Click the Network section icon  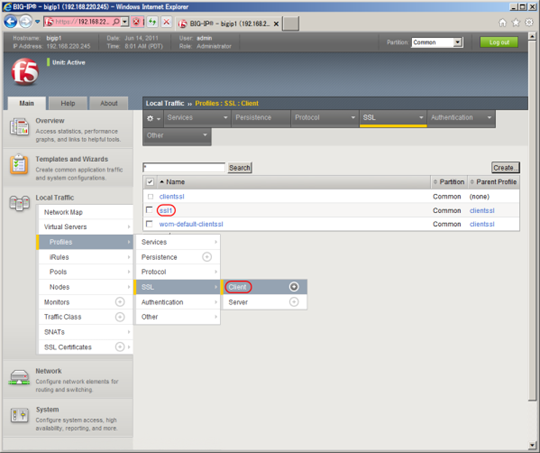pyautogui.click(x=19, y=377)
